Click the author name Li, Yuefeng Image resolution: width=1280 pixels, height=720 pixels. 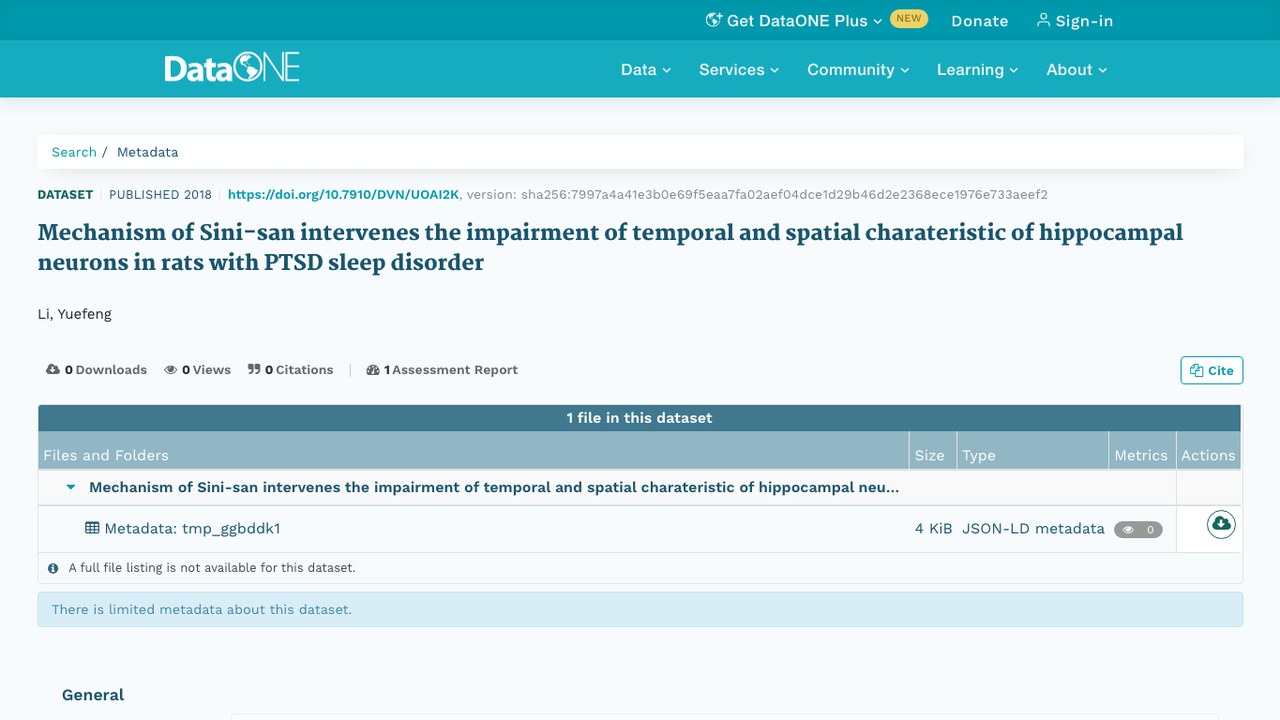pyautogui.click(x=75, y=314)
